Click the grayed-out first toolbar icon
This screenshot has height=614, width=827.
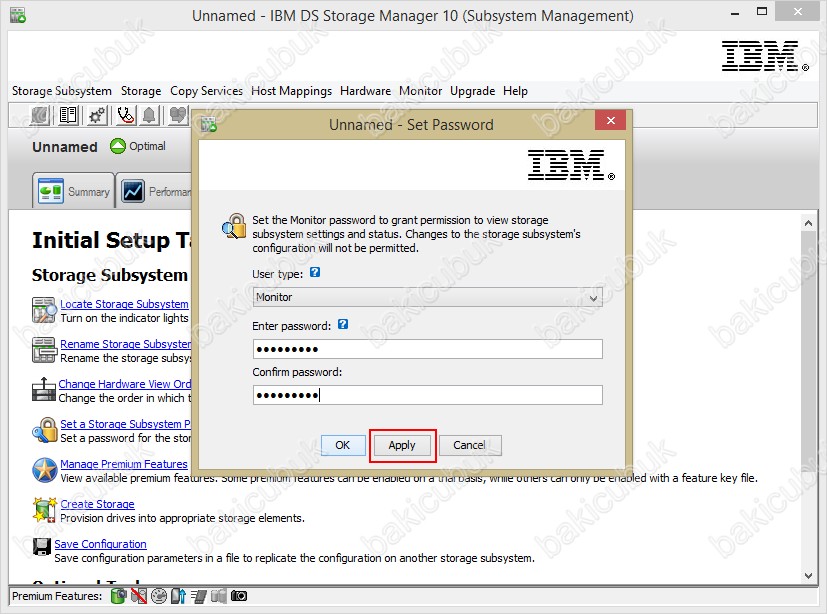coord(40,115)
